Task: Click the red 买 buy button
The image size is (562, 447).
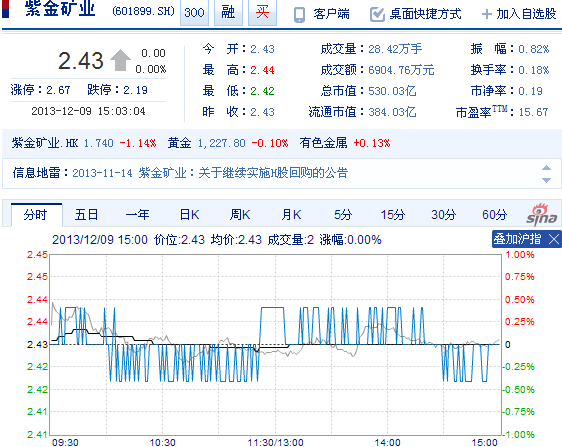Action: (262, 13)
